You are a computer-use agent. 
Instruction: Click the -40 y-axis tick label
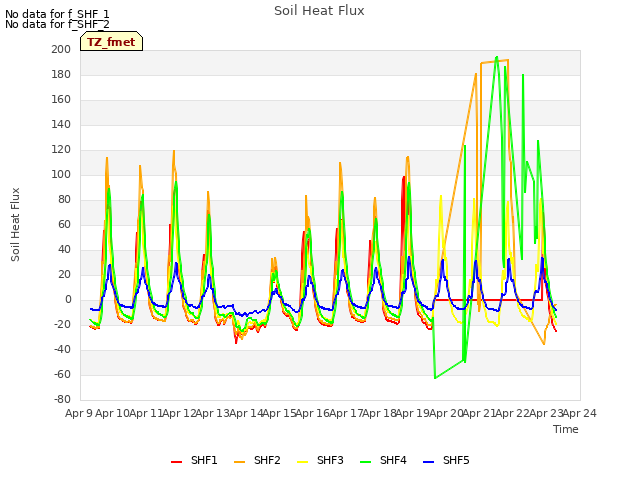(62, 349)
